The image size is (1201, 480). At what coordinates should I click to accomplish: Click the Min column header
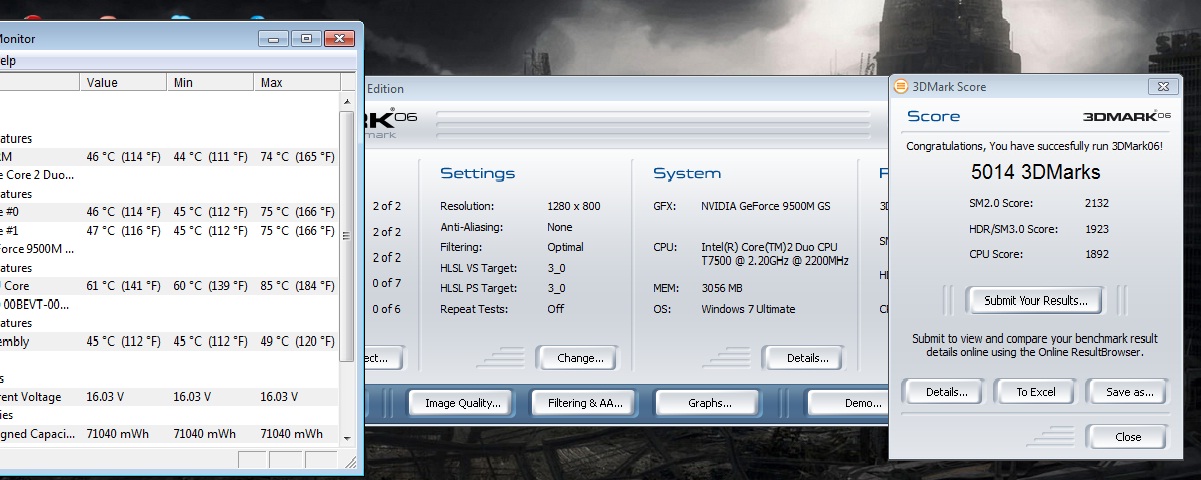click(210, 82)
